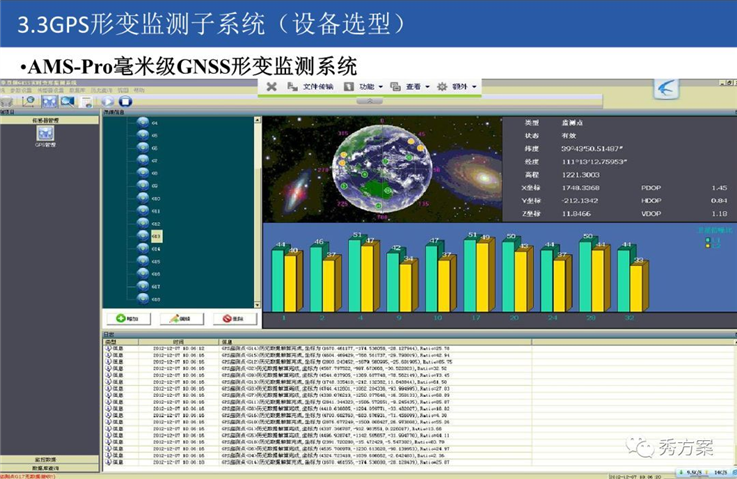Click the red 删除 button
The image size is (737, 479).
[x=234, y=318]
